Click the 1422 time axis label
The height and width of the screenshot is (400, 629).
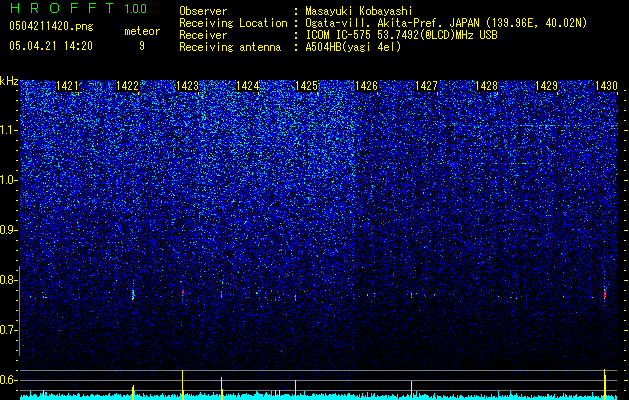127,86
